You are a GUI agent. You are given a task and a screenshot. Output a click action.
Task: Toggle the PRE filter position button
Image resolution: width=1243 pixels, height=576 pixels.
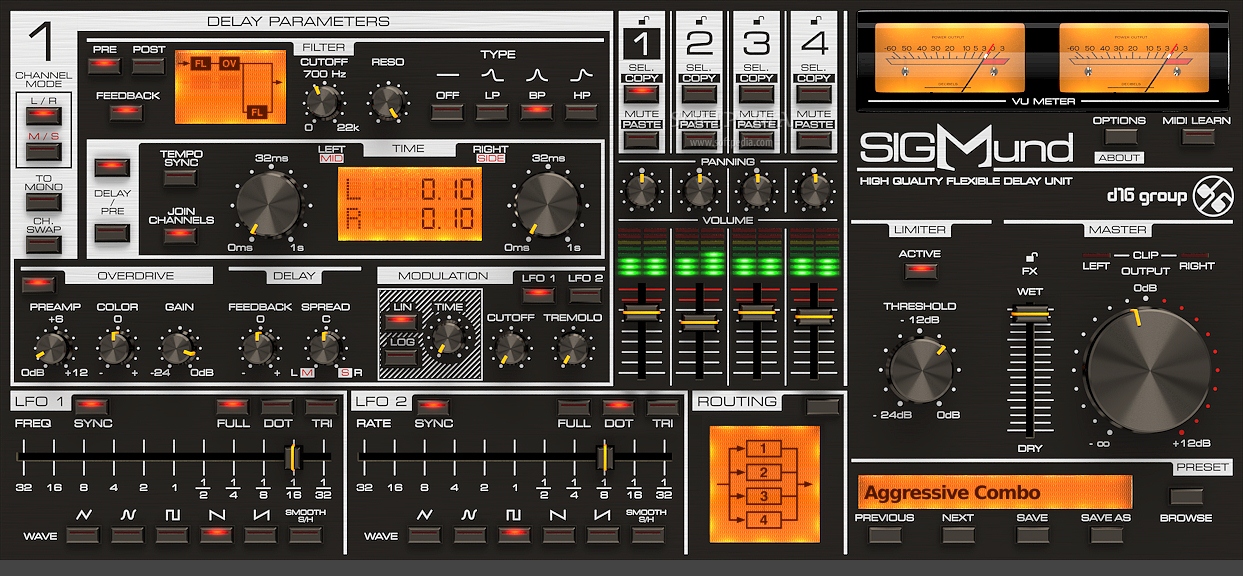pyautogui.click(x=104, y=66)
